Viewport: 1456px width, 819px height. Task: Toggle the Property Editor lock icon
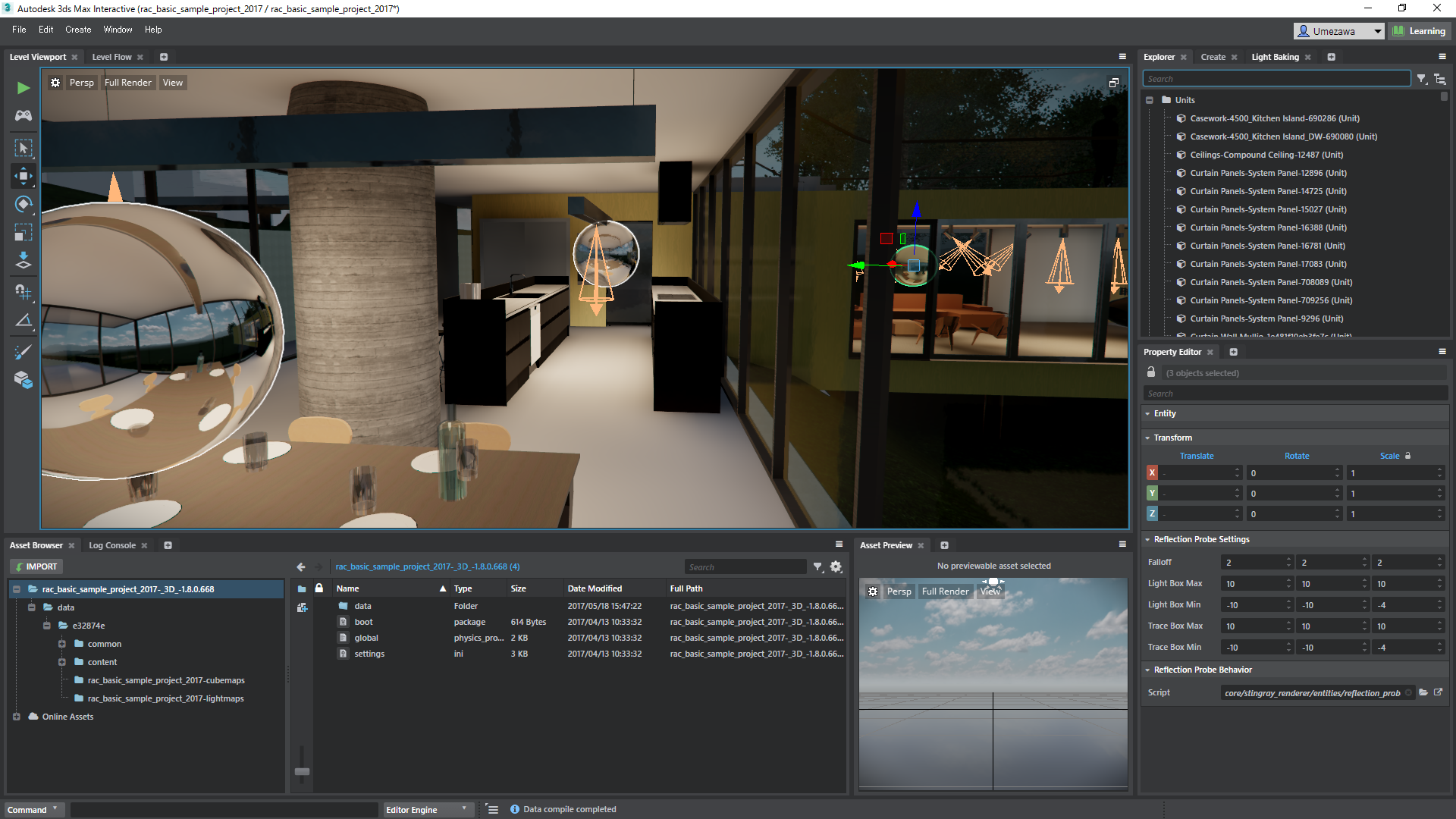pos(1151,372)
